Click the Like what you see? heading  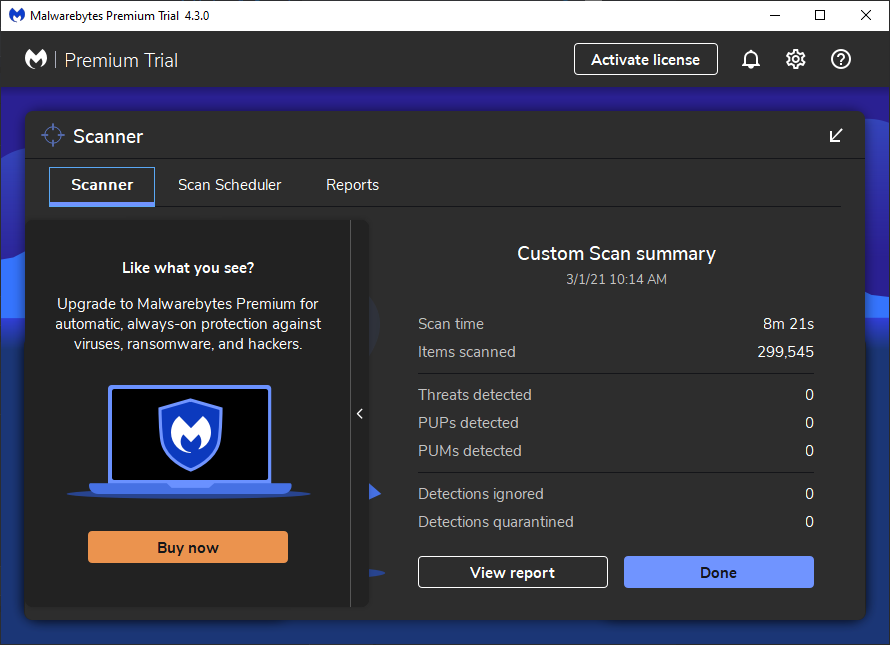(188, 268)
